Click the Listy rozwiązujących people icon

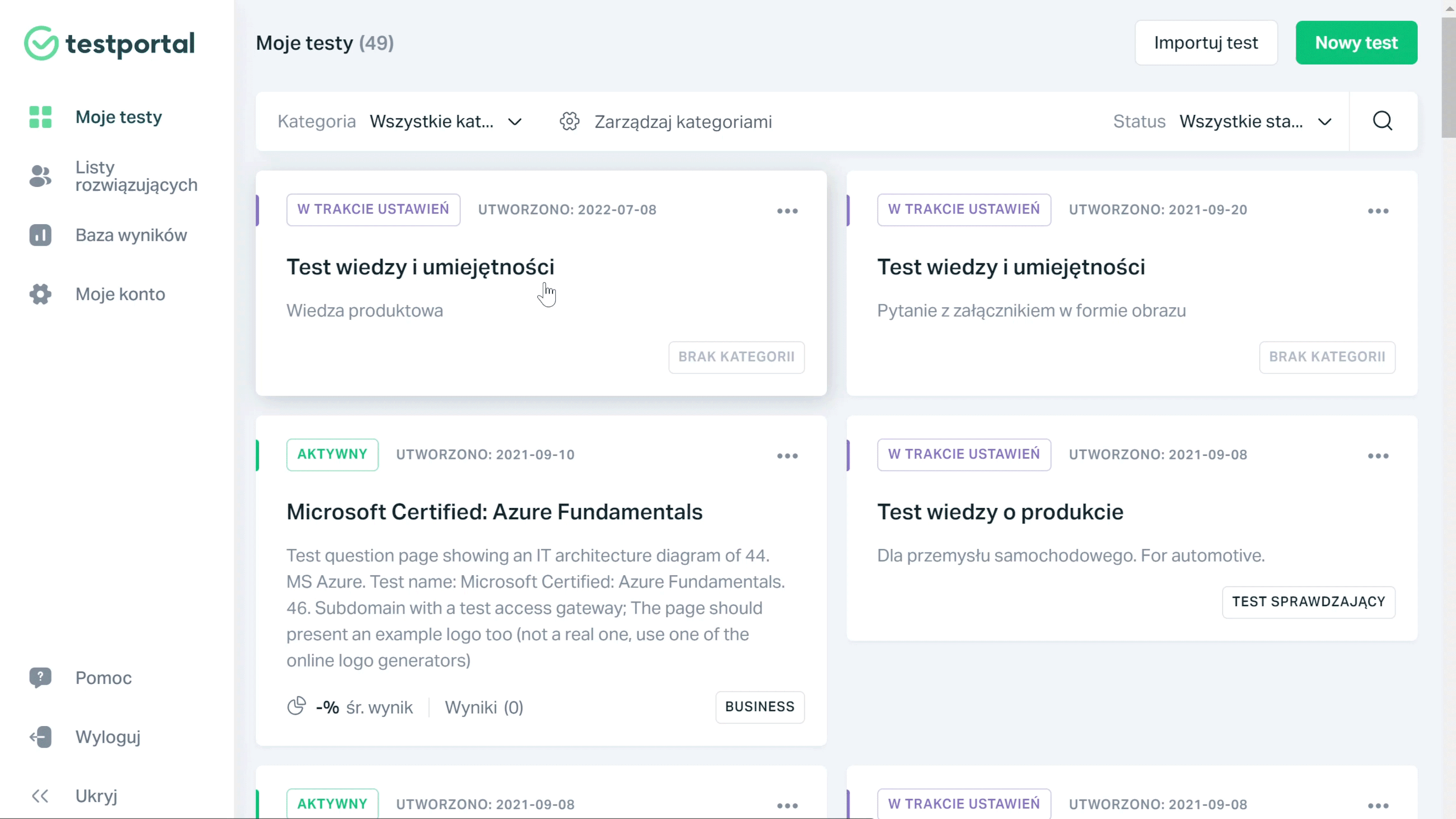(40, 176)
